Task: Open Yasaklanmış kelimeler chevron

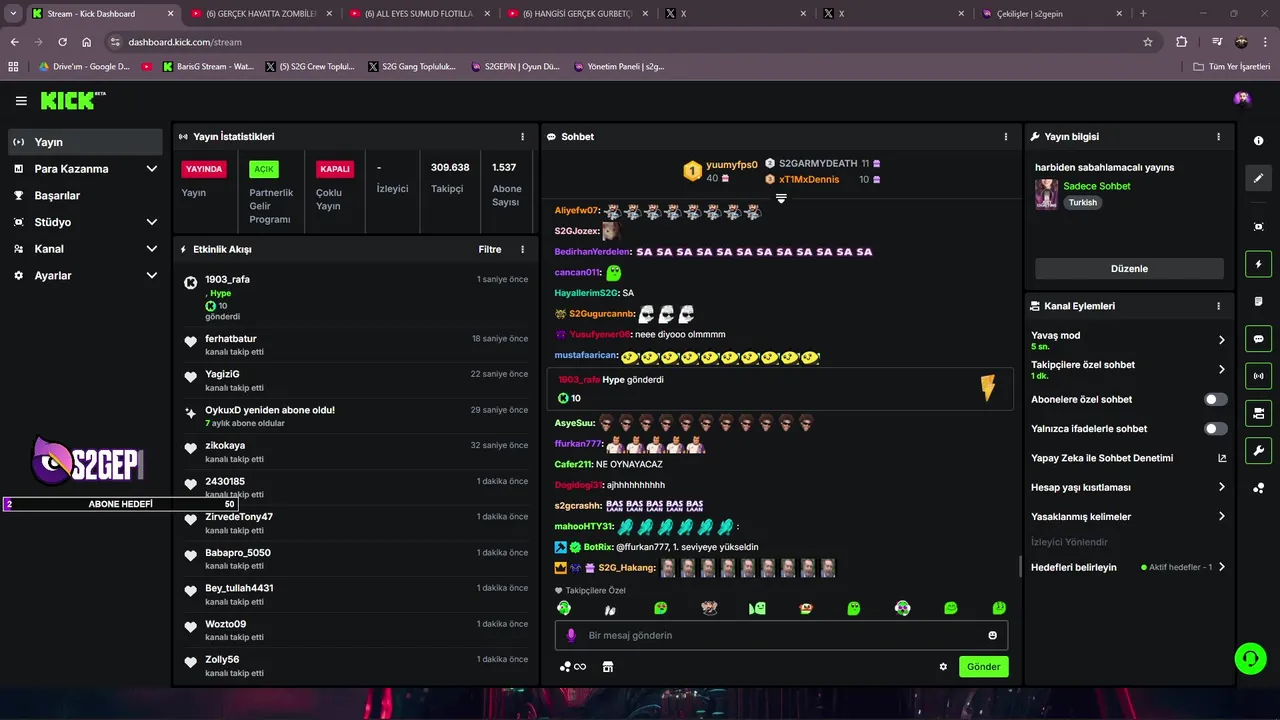Action: (x=1222, y=517)
